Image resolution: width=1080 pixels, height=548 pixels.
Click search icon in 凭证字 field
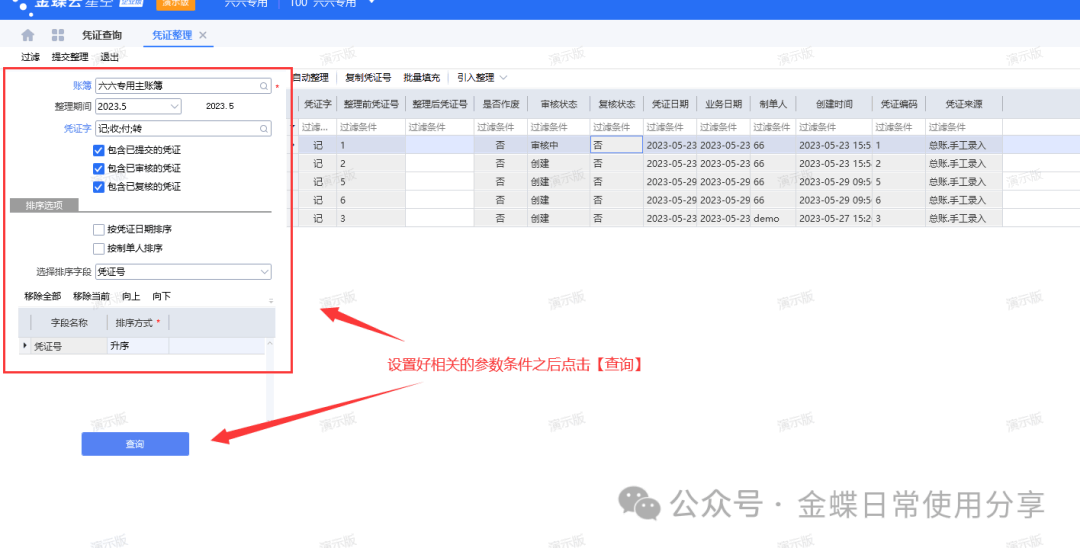[264, 128]
